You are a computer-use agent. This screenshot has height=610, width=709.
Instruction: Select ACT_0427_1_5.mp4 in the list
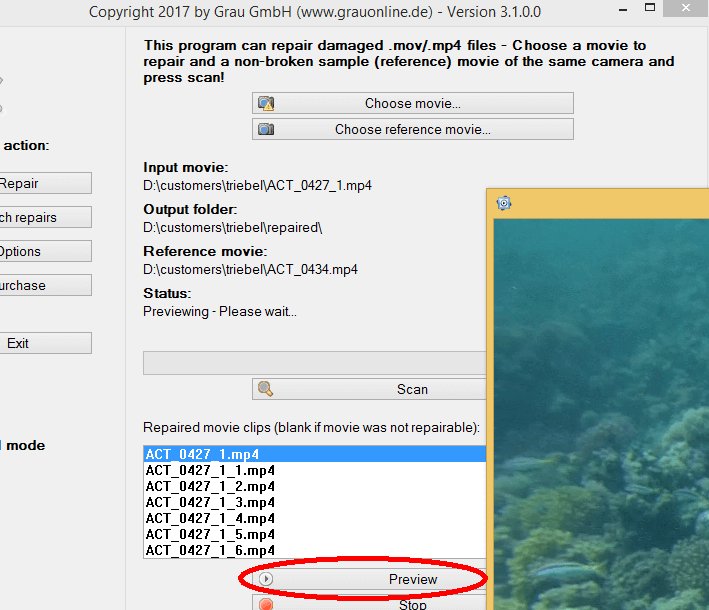315,534
